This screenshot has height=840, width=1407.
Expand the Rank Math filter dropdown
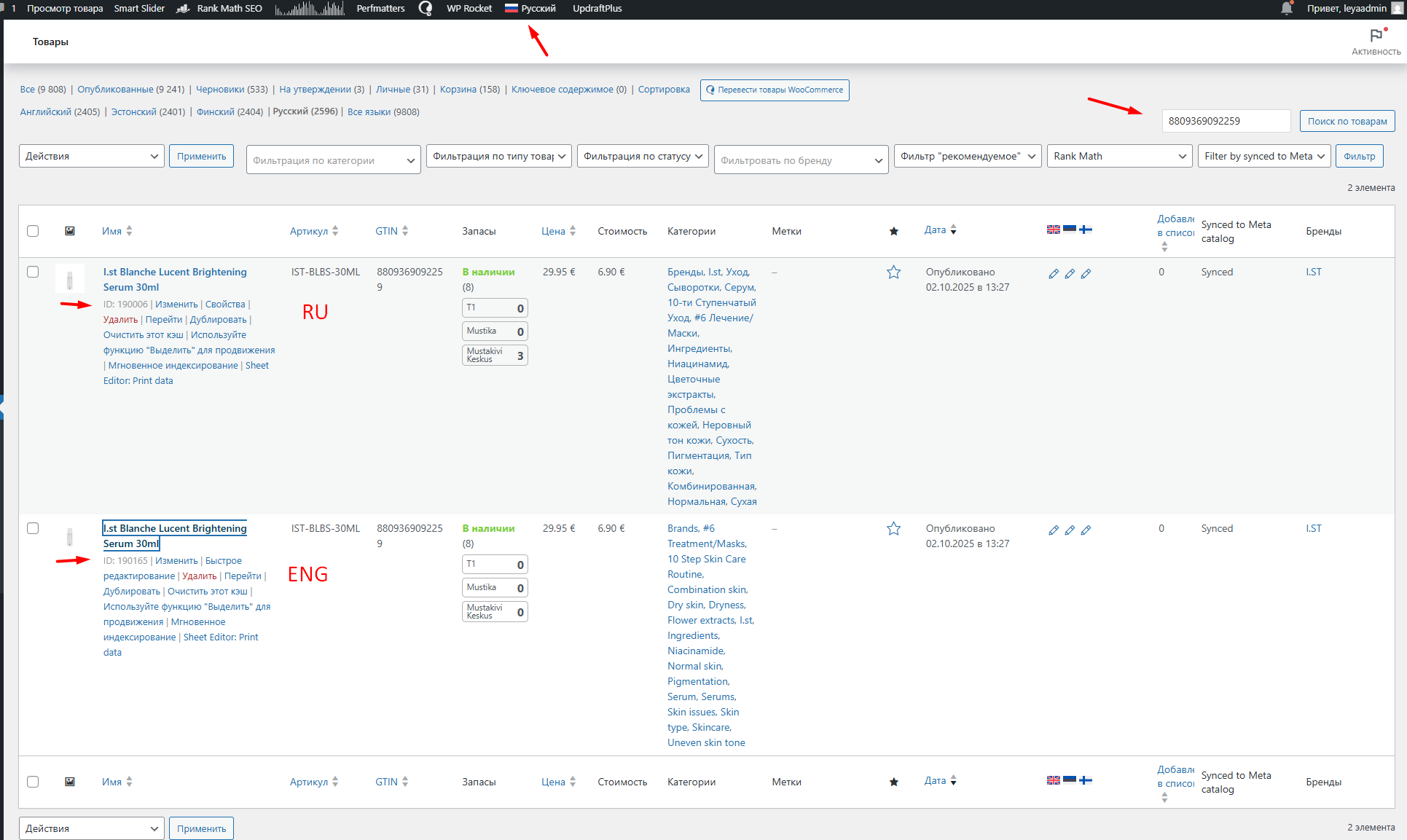[1119, 156]
